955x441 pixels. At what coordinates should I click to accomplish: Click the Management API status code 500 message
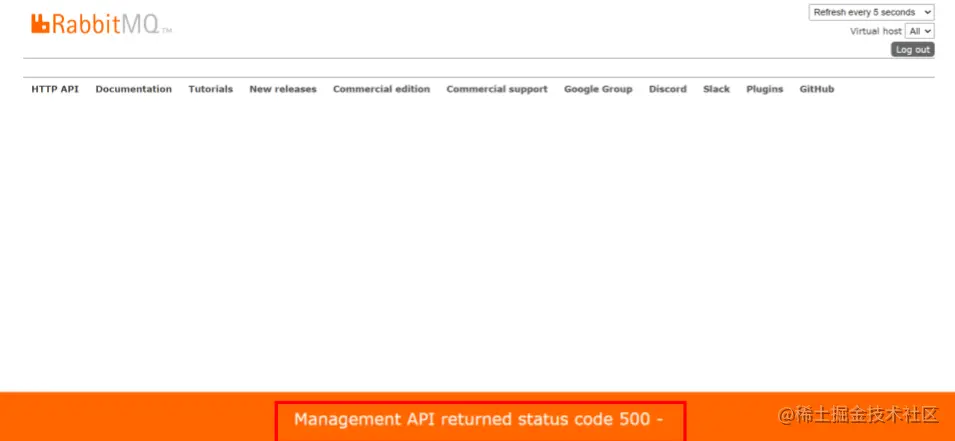click(x=479, y=419)
